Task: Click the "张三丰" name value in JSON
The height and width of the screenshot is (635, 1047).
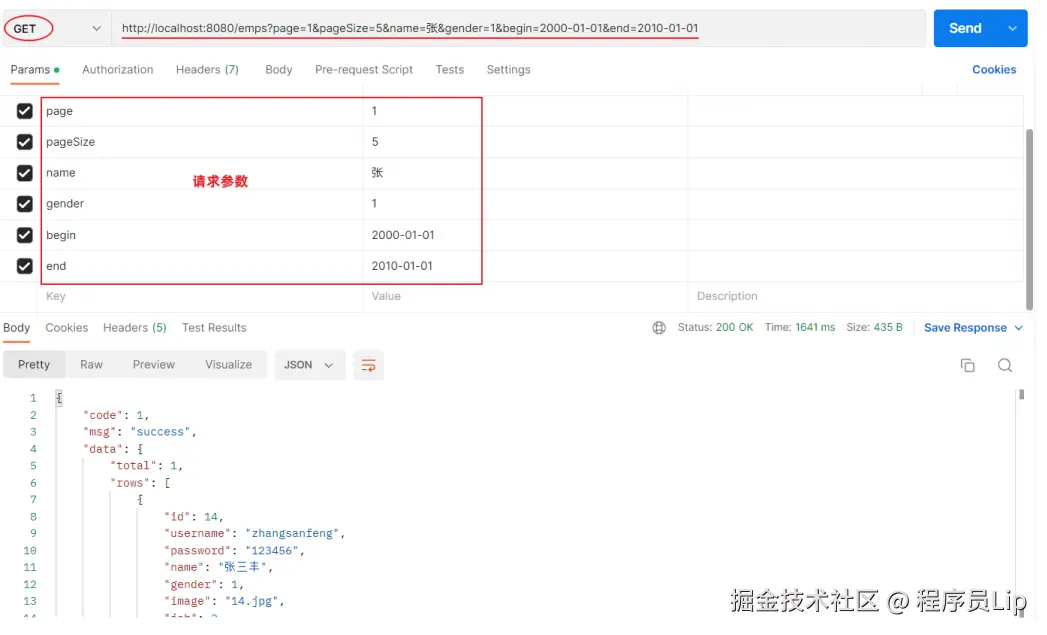Action: pos(242,568)
